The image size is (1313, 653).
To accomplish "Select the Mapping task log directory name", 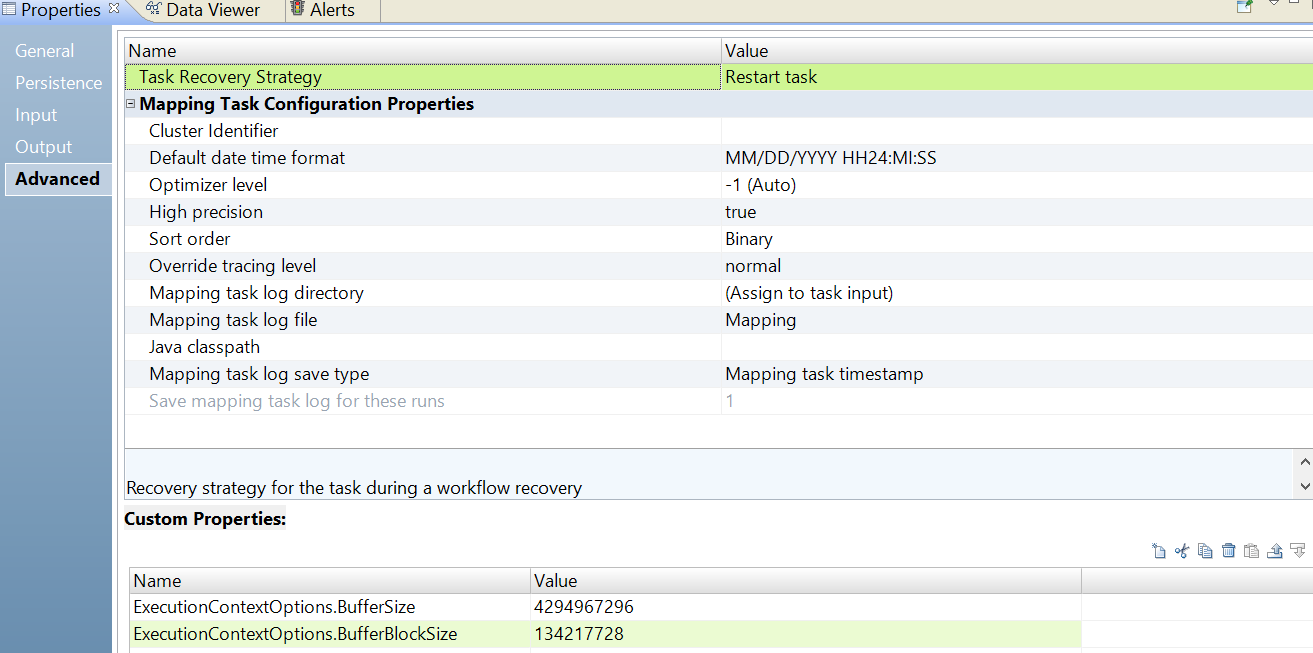I will click(x=256, y=293).
